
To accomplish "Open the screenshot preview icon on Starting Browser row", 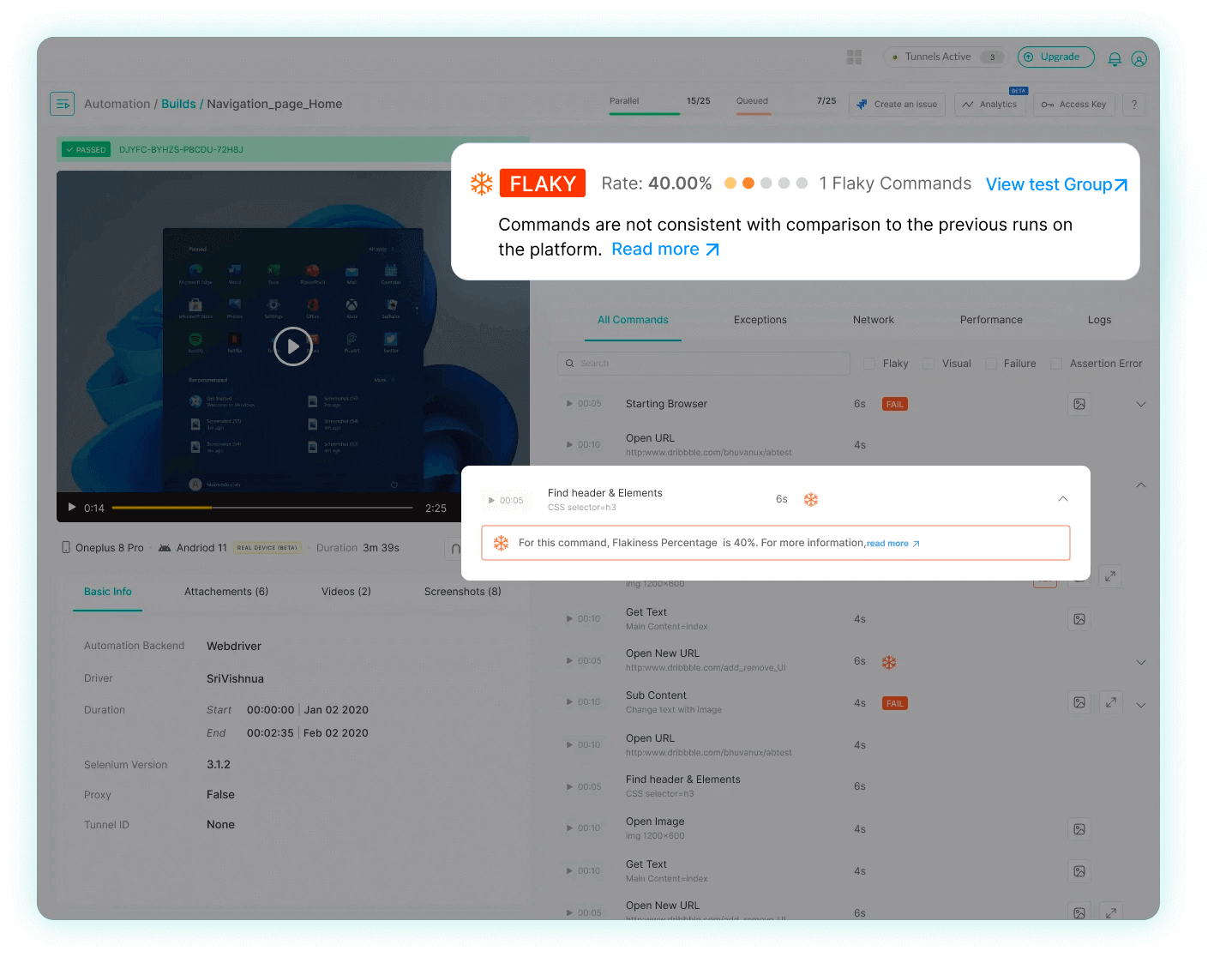I will 1079,403.
